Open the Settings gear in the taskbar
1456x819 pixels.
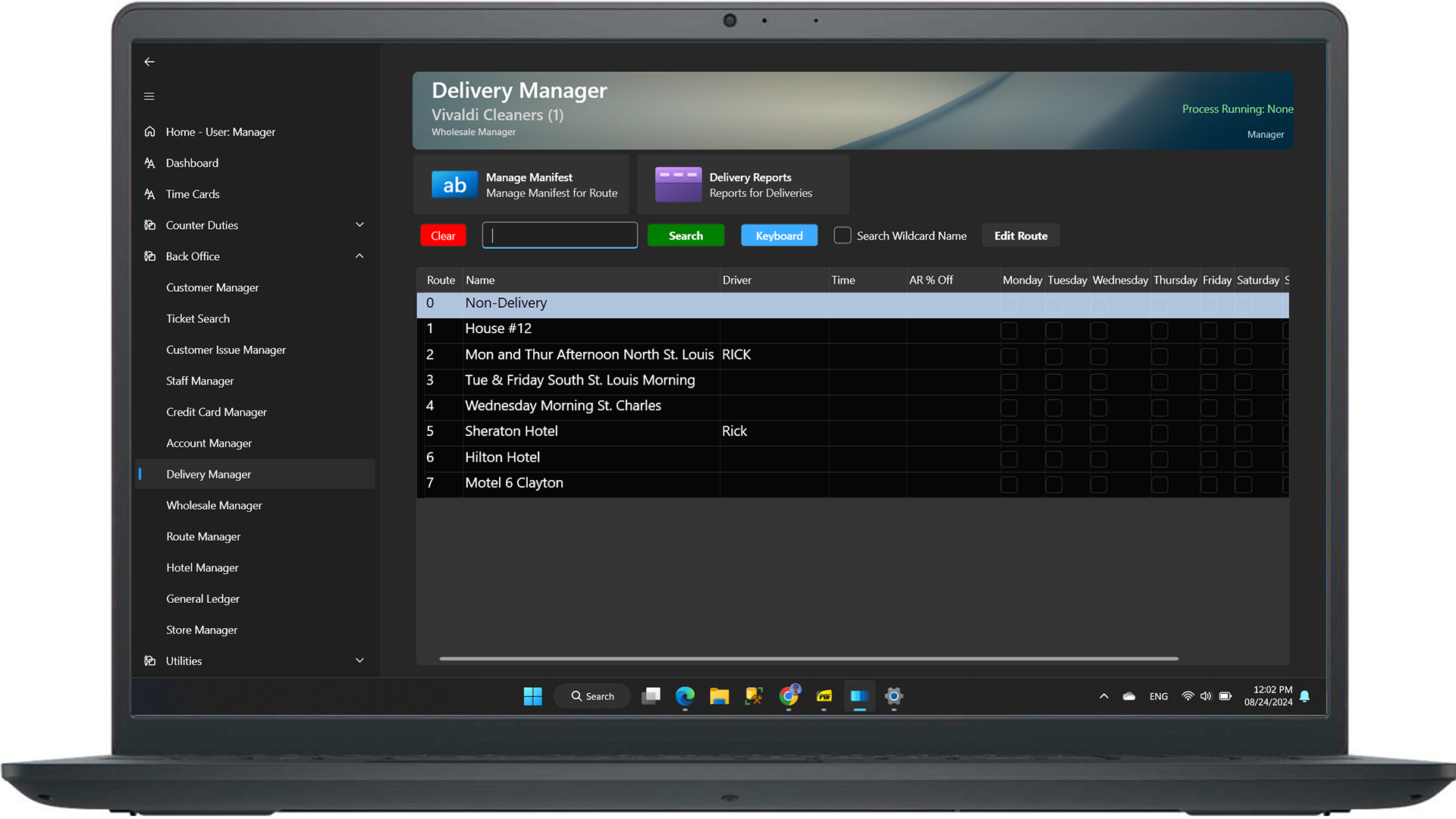pos(894,696)
